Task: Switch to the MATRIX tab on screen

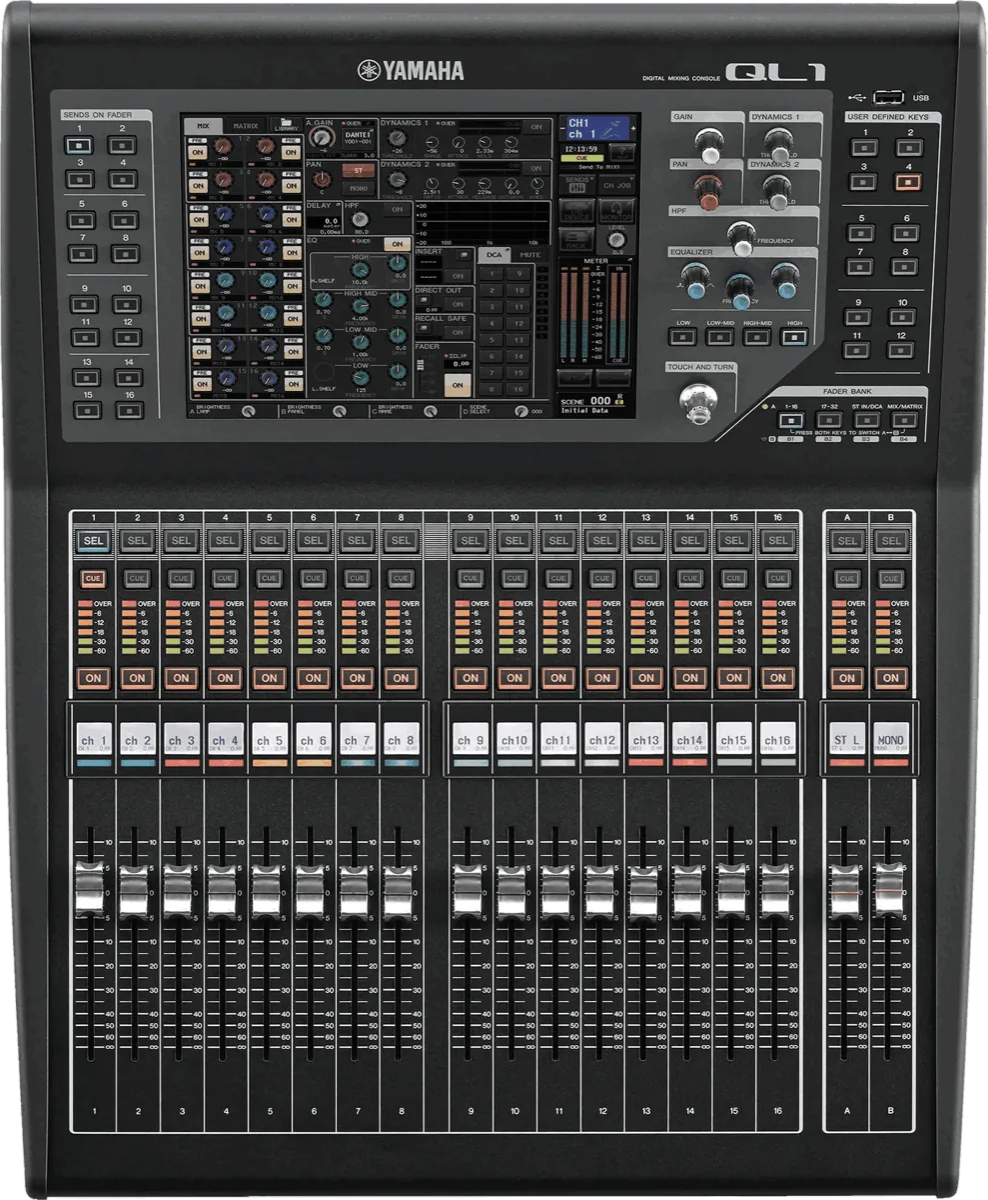Action: [x=245, y=126]
